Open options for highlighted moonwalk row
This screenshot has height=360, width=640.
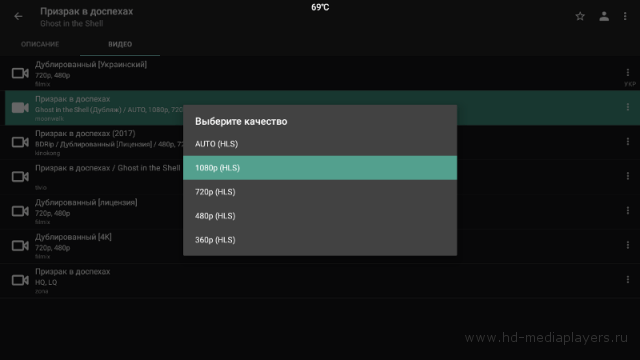[x=628, y=107]
